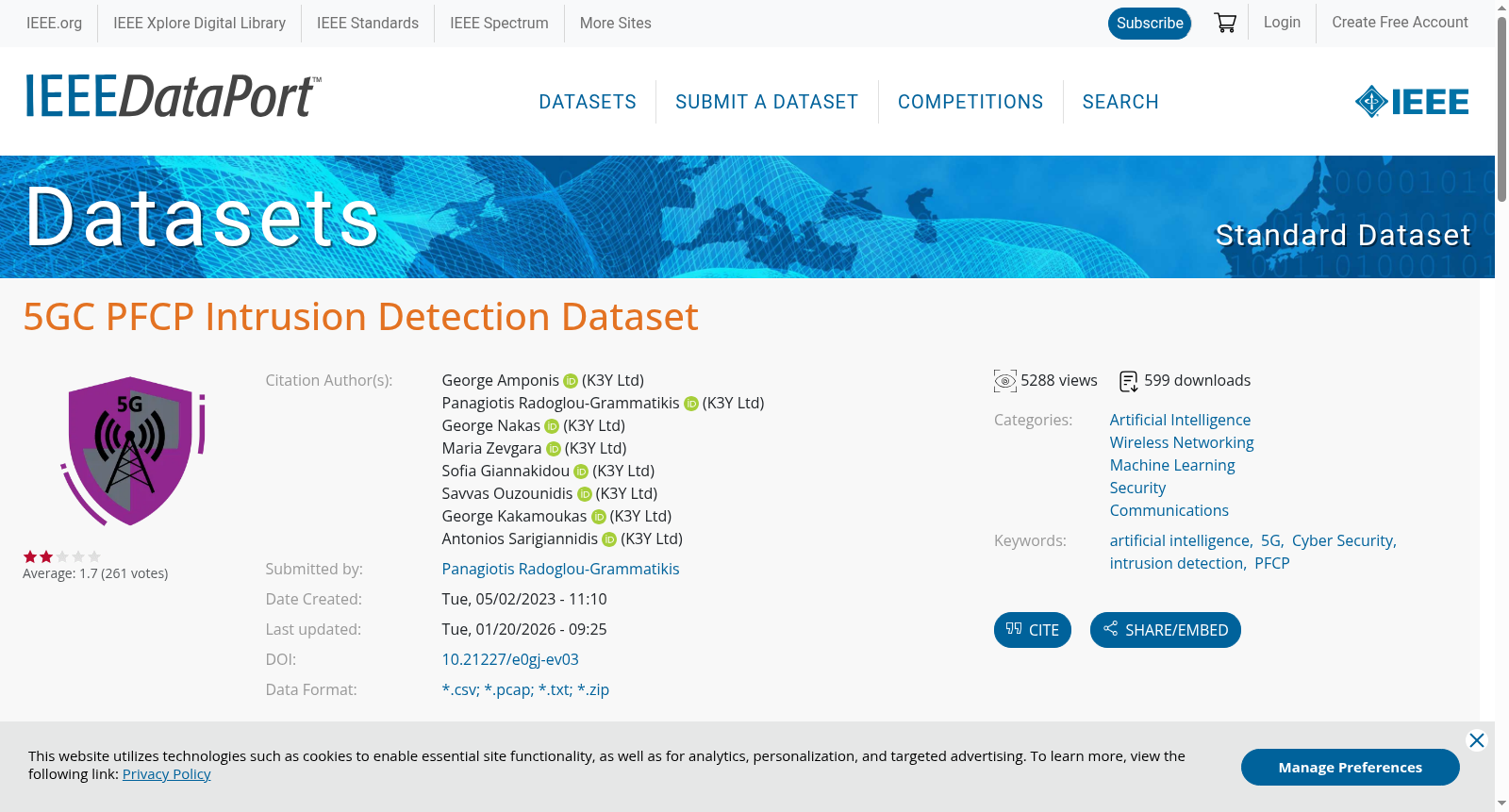
Task: Rate dataset one star
Action: coord(30,556)
